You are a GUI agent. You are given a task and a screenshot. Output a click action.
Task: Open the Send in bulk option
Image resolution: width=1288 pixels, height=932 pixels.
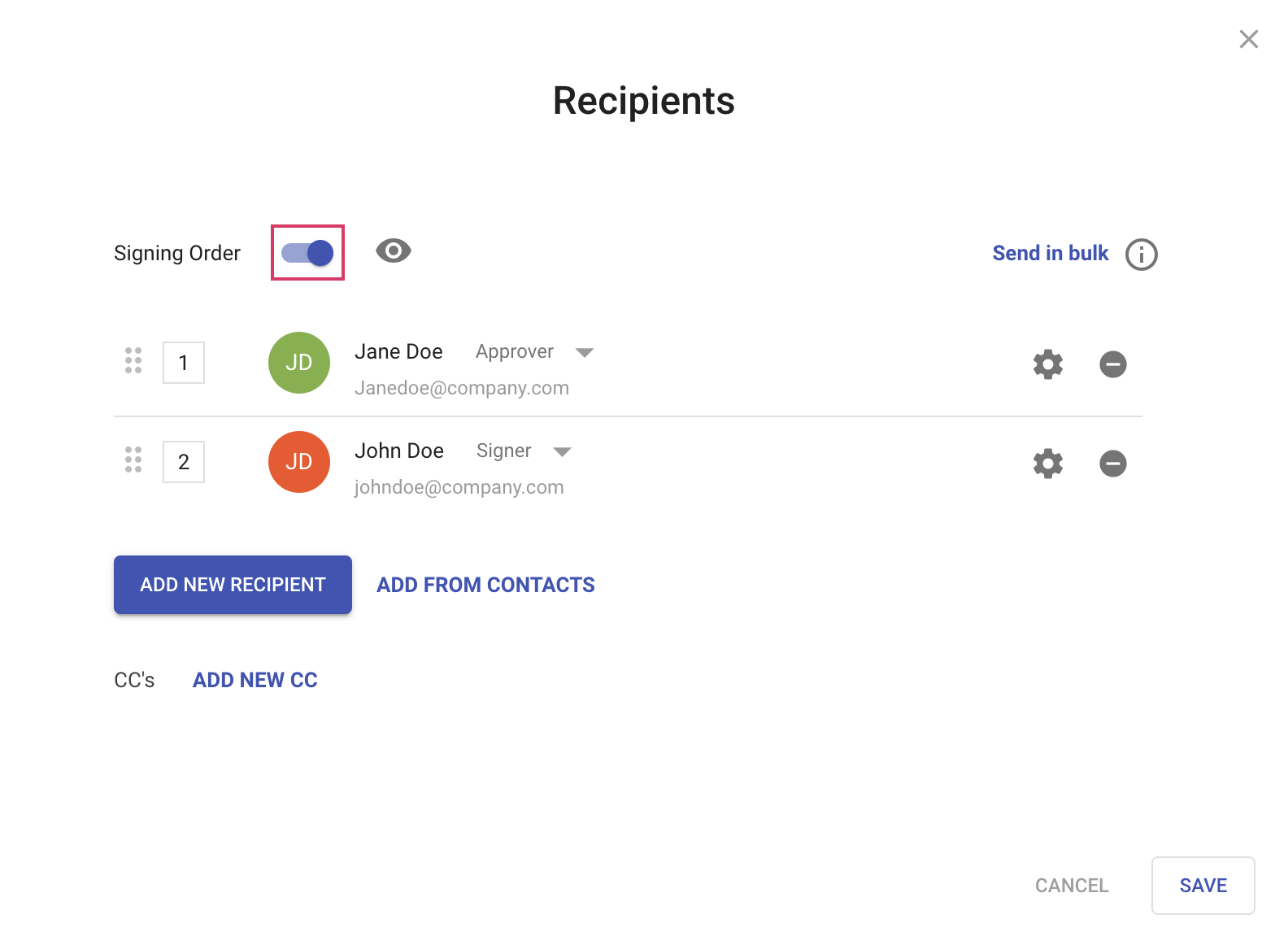click(x=1050, y=254)
